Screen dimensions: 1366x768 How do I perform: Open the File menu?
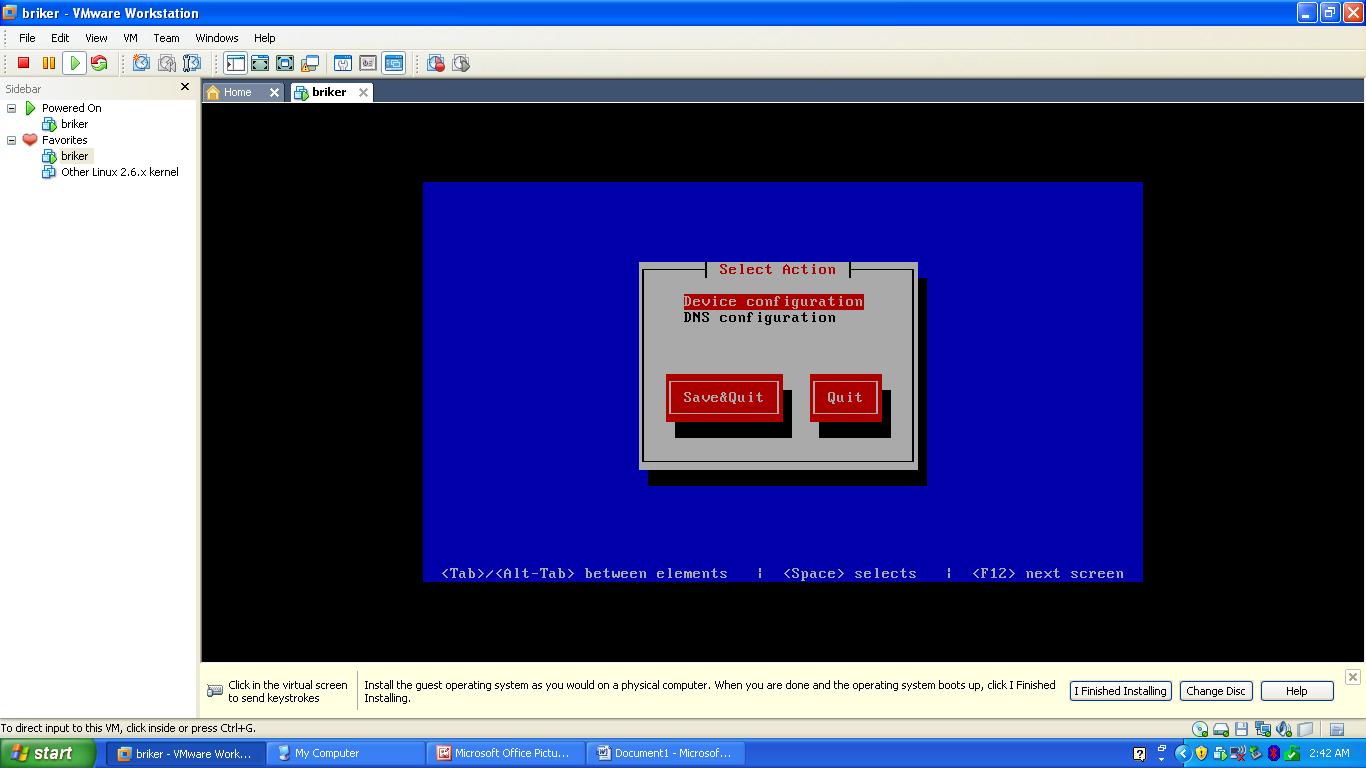(x=27, y=38)
